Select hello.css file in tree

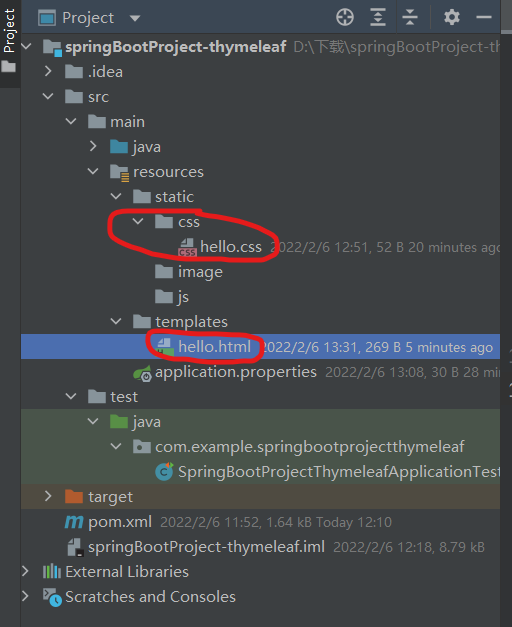pos(231,247)
